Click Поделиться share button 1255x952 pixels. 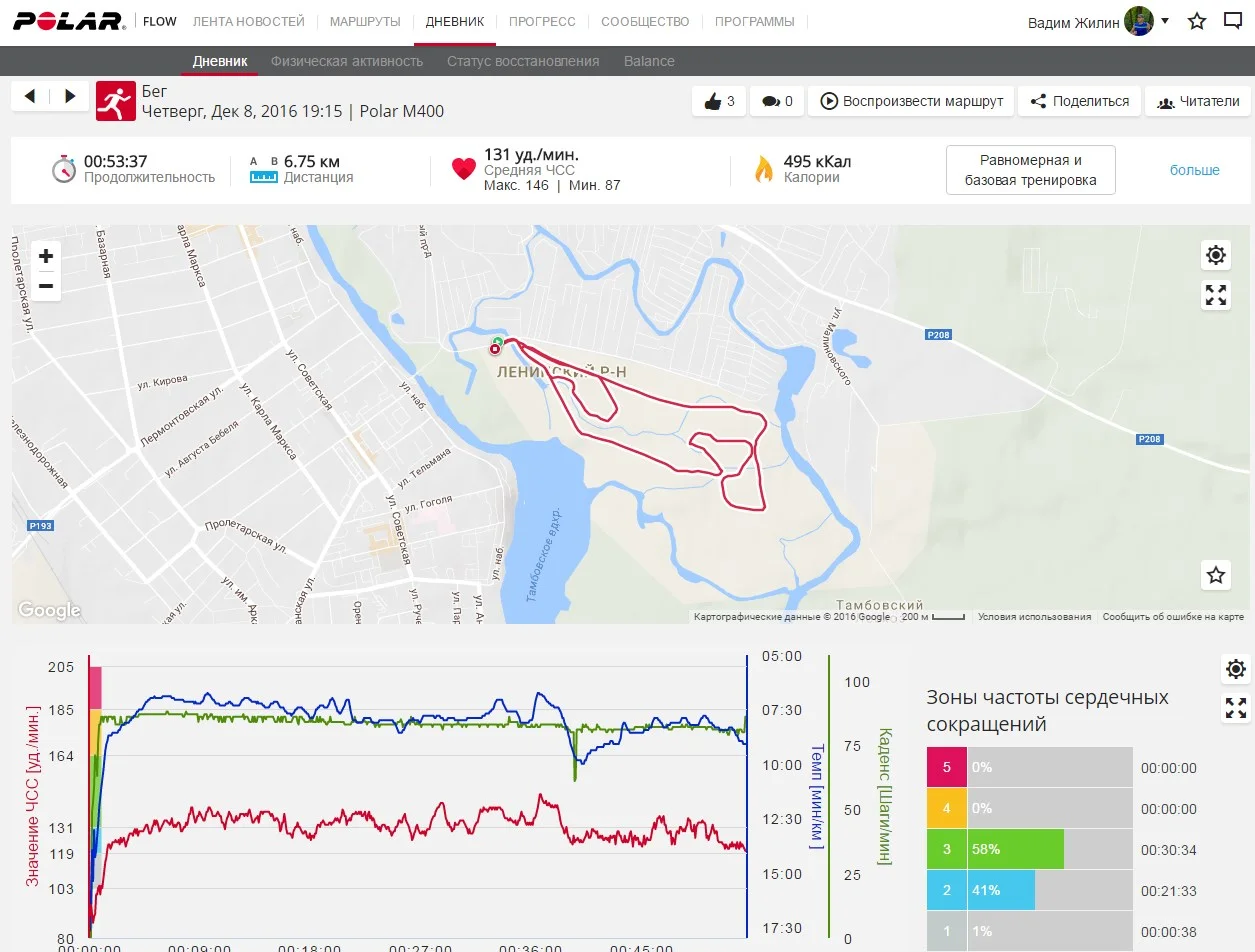[x=1079, y=101]
